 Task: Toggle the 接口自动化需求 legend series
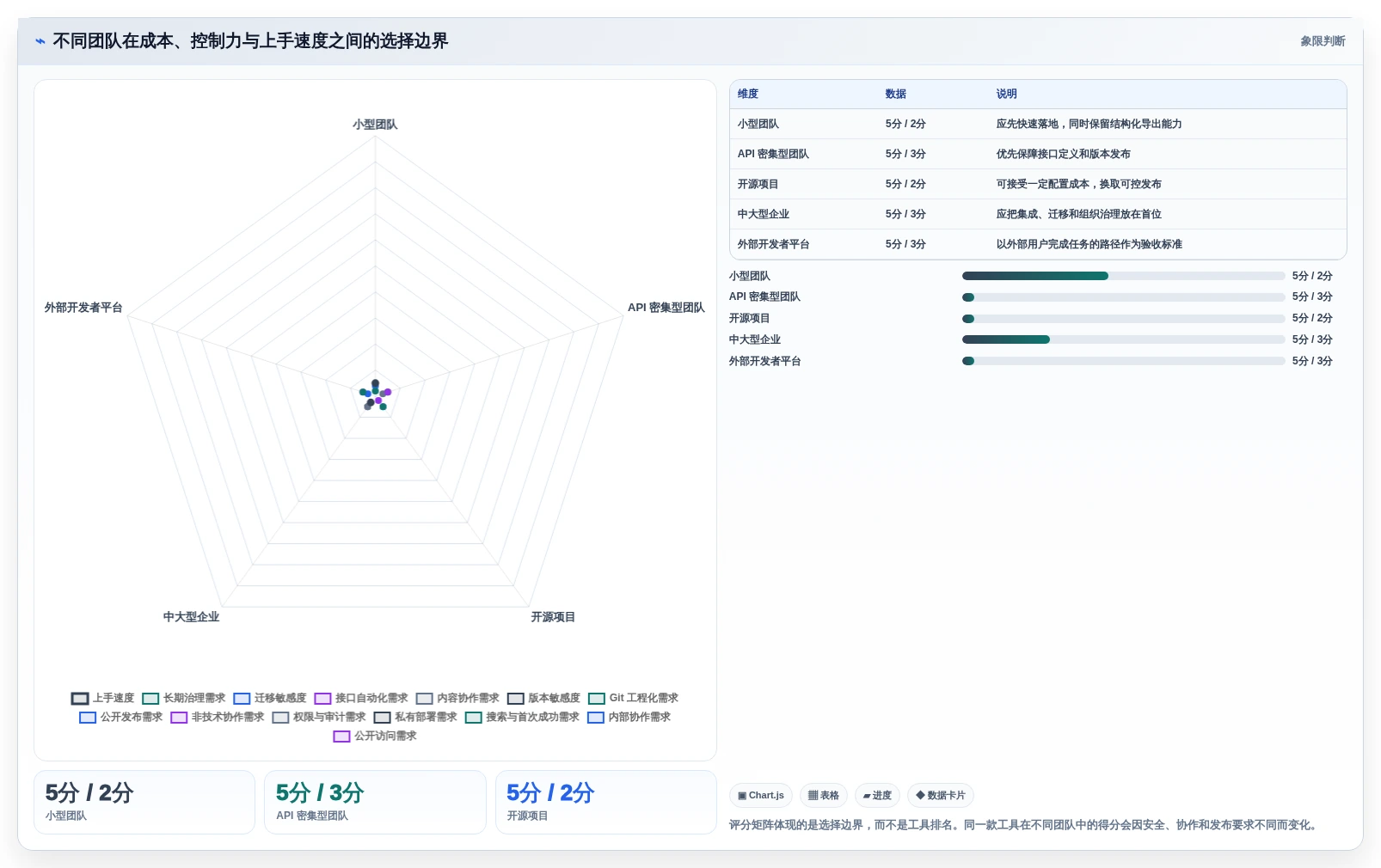(x=361, y=698)
